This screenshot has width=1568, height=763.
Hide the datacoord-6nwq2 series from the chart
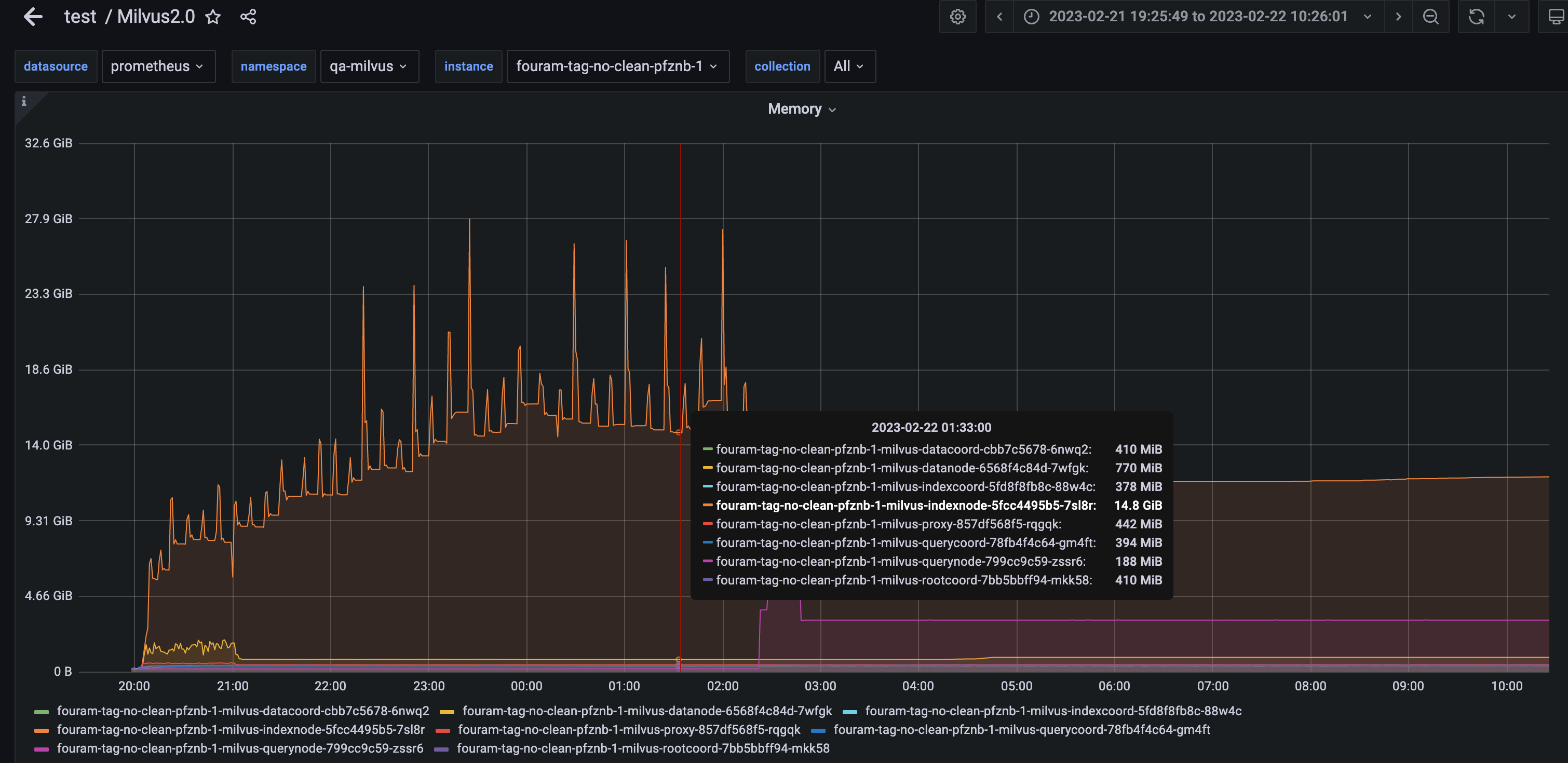[x=242, y=710]
